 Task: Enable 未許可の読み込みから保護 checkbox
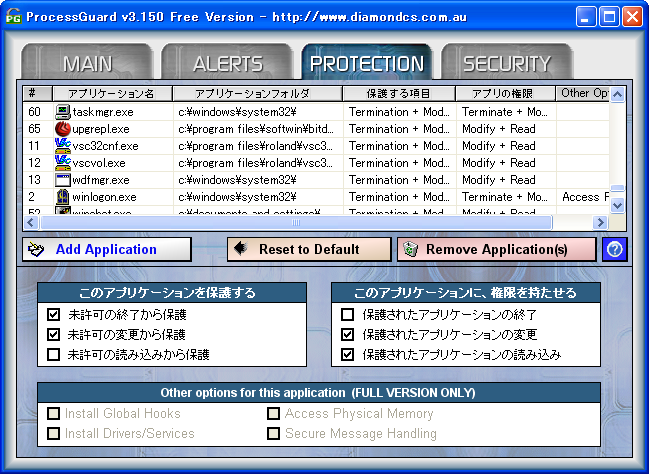pos(53,355)
